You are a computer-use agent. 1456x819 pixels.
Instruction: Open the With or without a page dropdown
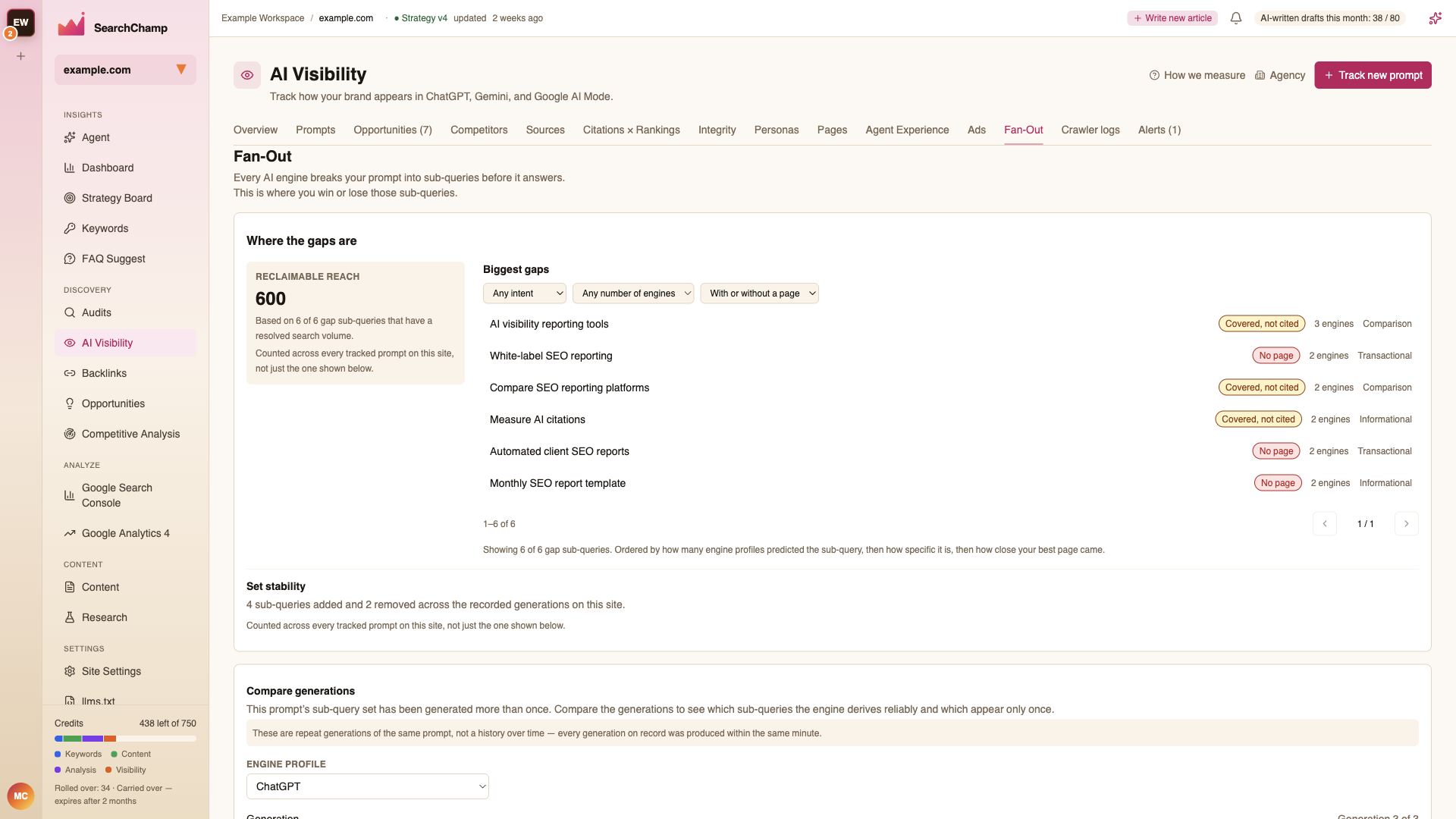click(x=759, y=293)
